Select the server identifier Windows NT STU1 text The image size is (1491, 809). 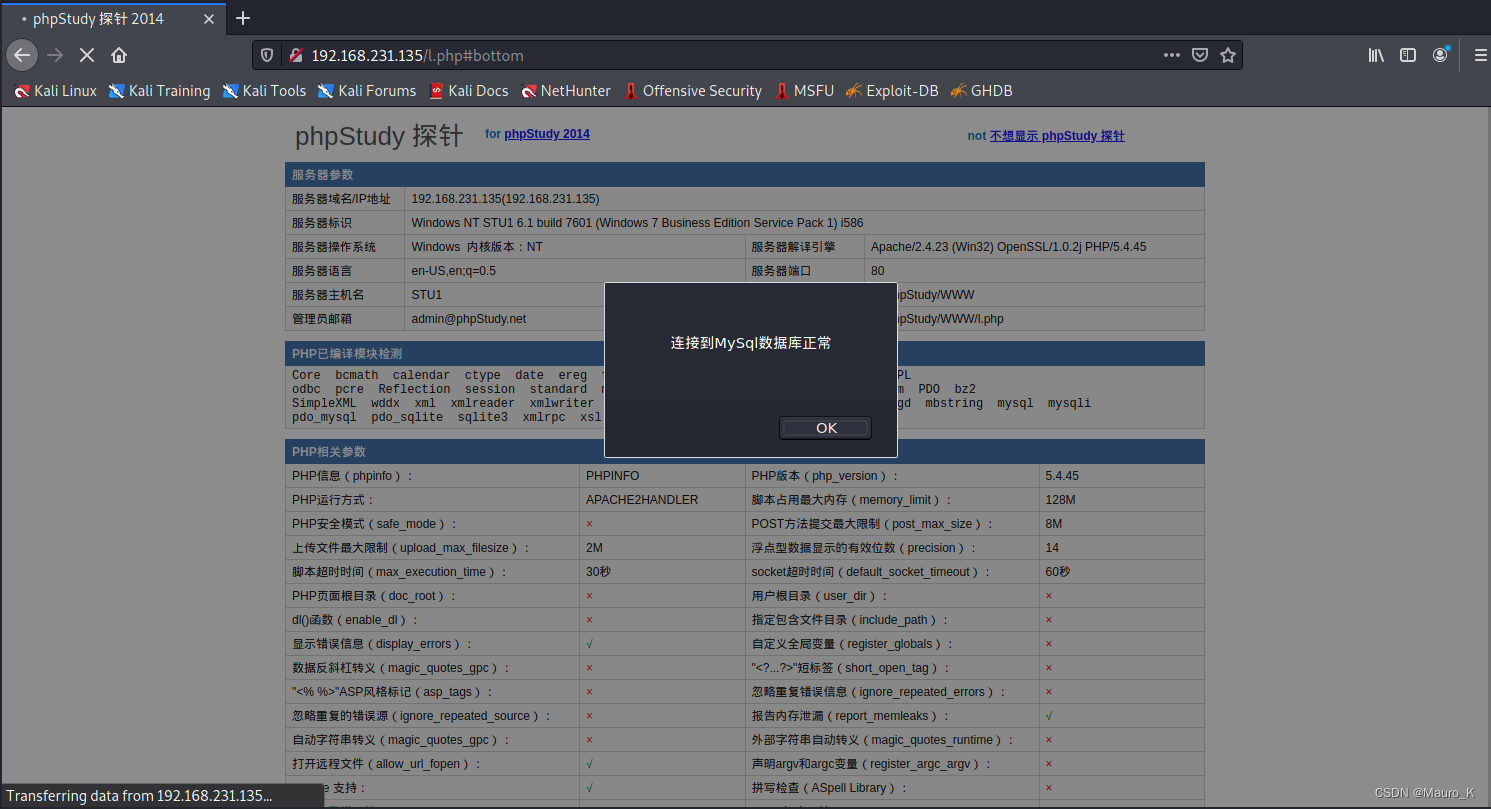click(637, 223)
